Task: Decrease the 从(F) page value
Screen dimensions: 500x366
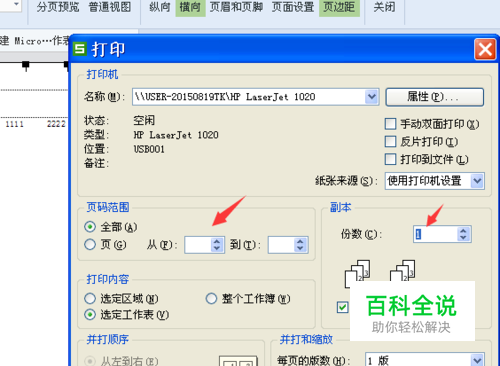Action: click(x=217, y=249)
